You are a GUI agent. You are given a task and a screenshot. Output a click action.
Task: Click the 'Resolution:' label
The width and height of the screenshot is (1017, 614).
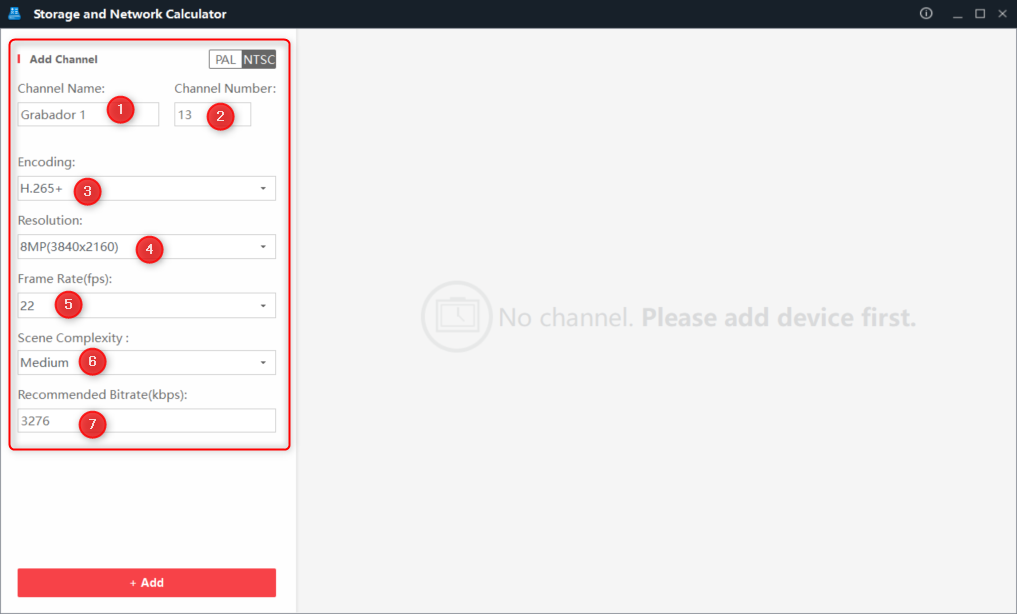pos(50,220)
